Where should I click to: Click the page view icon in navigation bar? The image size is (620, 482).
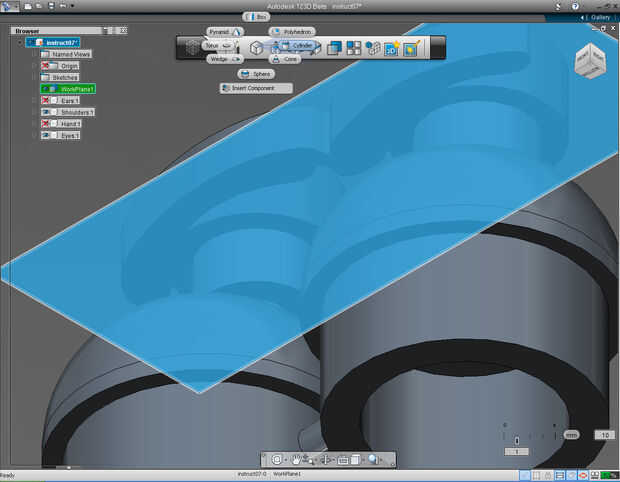[x=355, y=459]
